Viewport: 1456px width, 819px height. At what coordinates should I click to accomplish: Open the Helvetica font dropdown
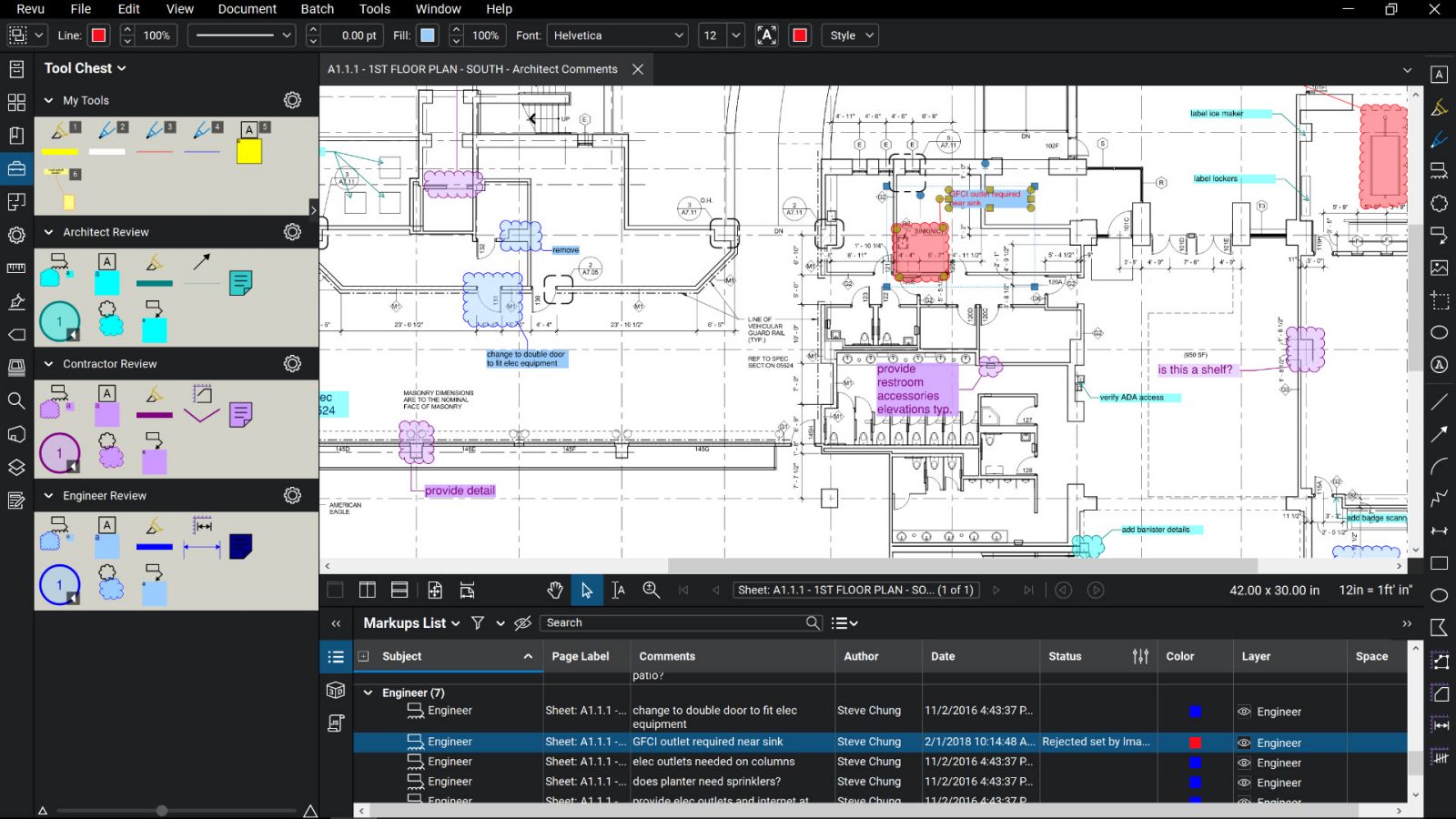point(678,35)
